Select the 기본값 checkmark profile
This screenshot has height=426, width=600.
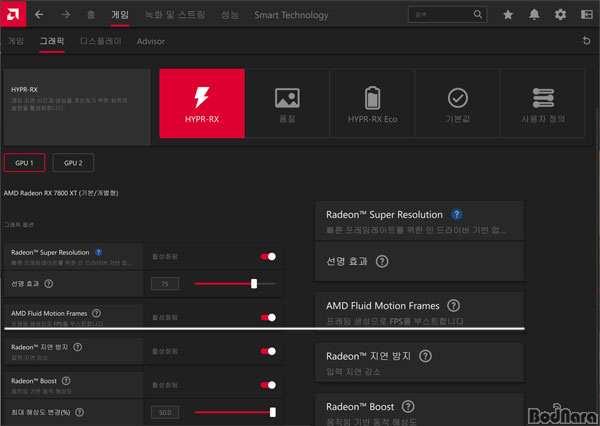(458, 103)
